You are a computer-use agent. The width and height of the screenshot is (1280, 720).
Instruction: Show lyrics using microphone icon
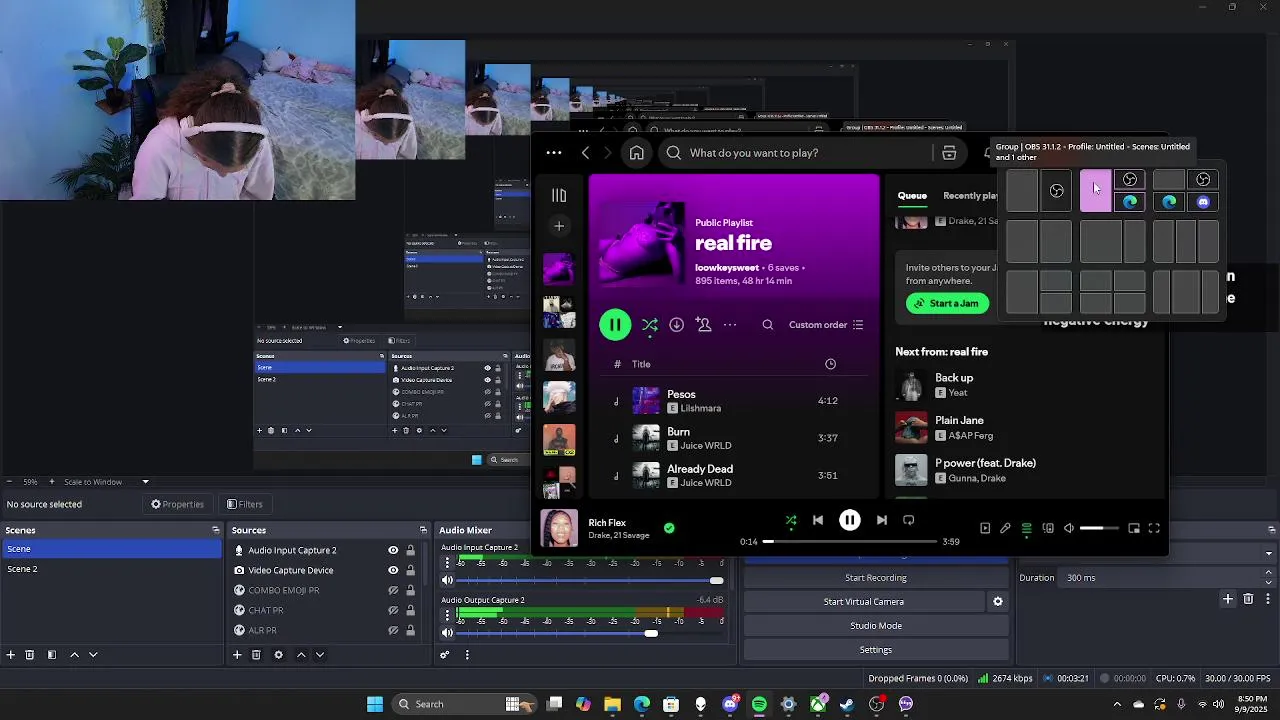(1006, 528)
